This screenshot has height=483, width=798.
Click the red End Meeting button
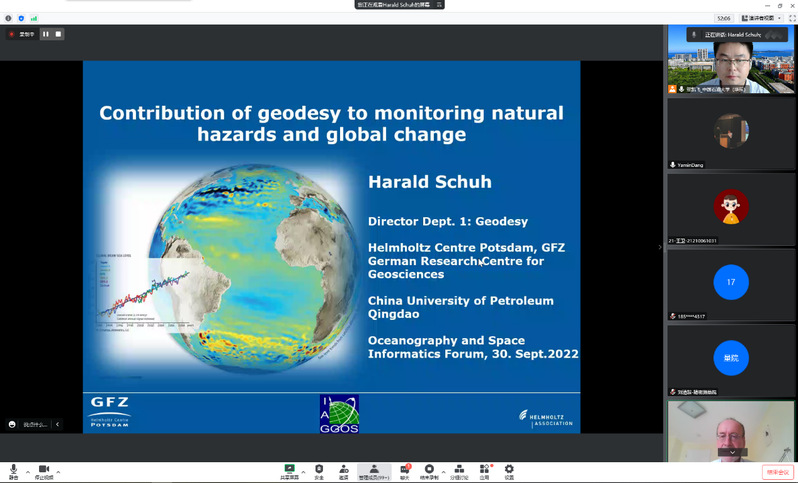pyautogui.click(x=776, y=472)
